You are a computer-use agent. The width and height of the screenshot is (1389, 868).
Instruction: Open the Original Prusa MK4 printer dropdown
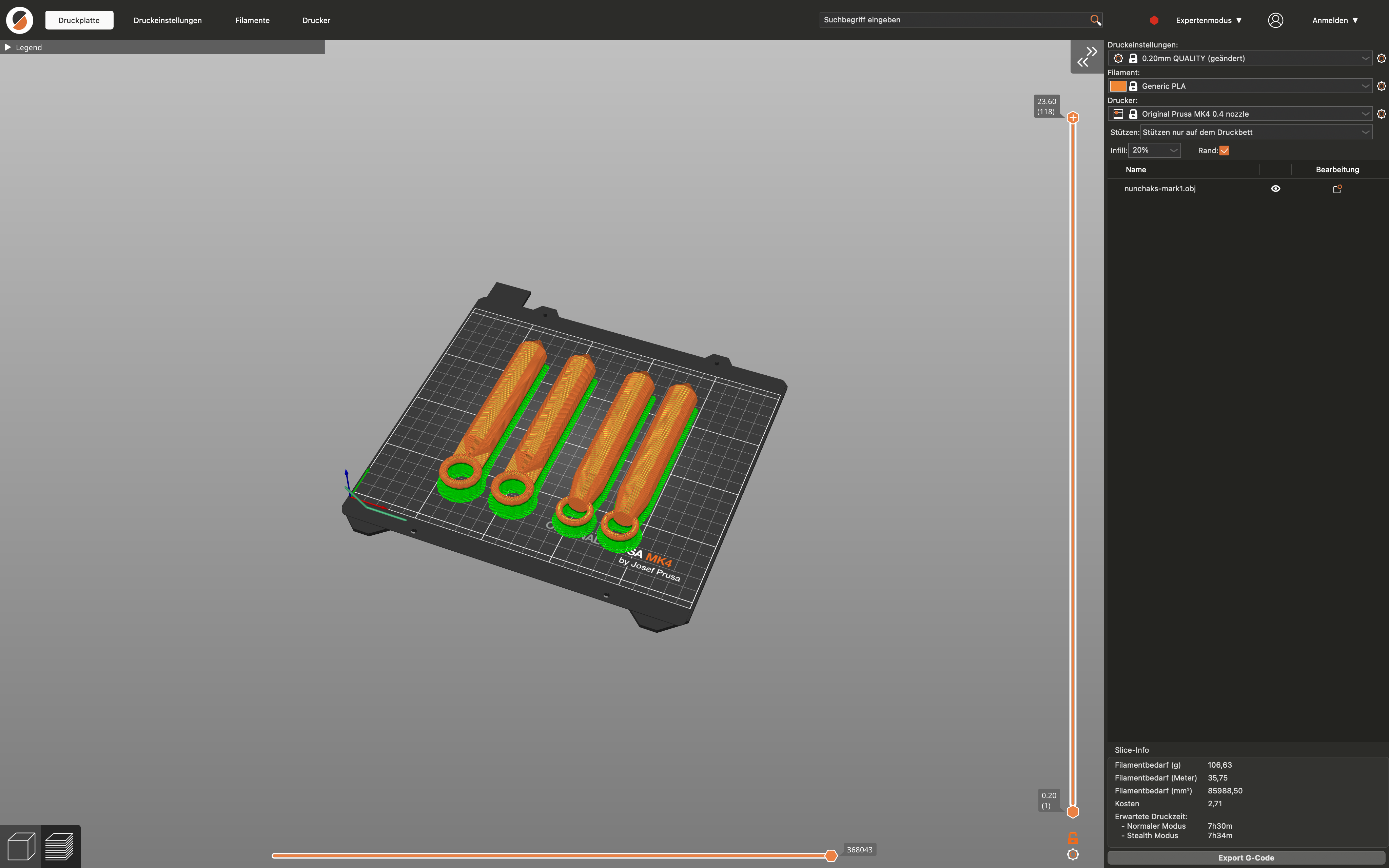[1240, 114]
